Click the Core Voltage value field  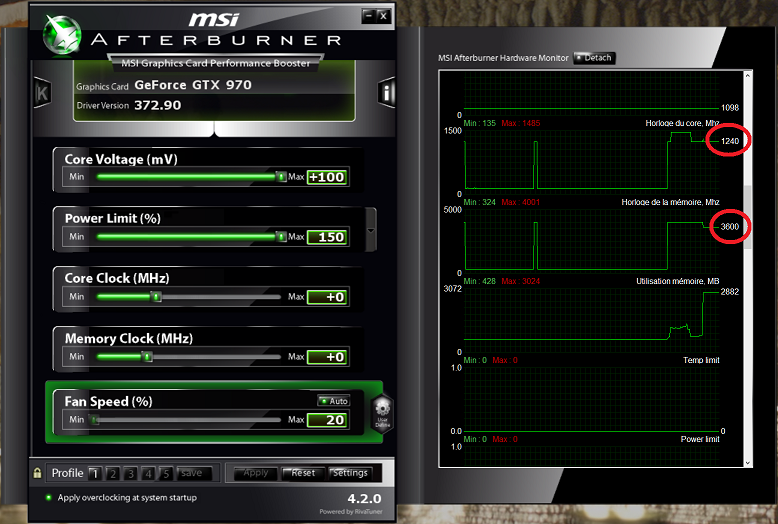(x=327, y=177)
